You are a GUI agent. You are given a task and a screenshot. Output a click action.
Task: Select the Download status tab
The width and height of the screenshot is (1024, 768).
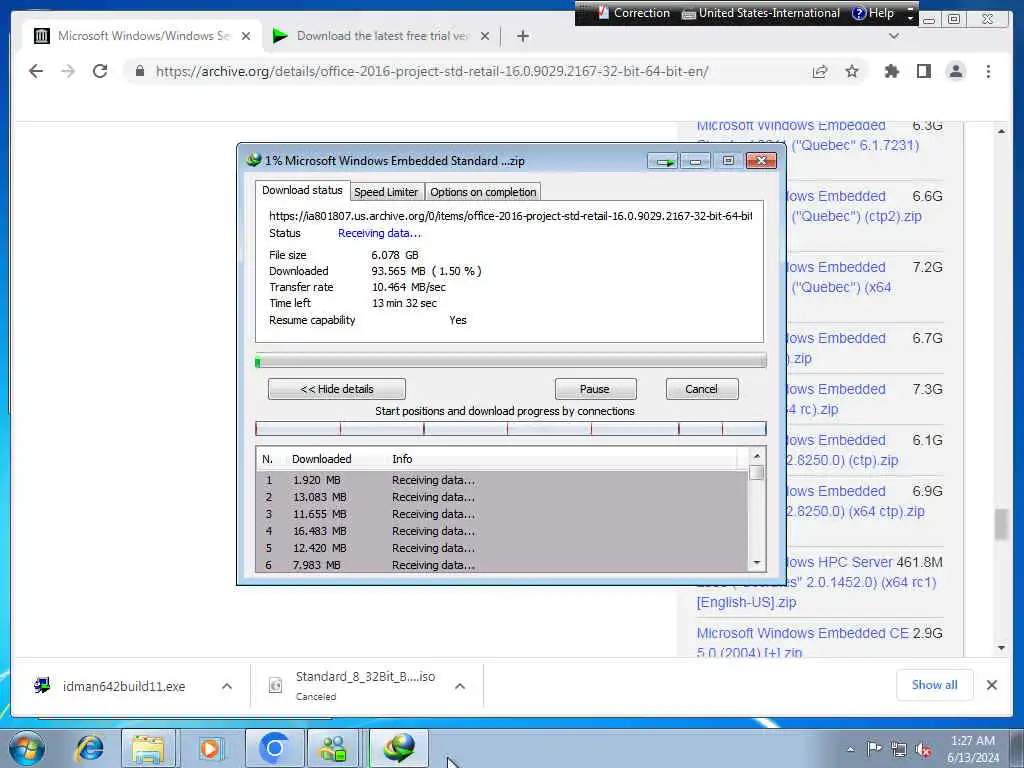[x=302, y=190]
